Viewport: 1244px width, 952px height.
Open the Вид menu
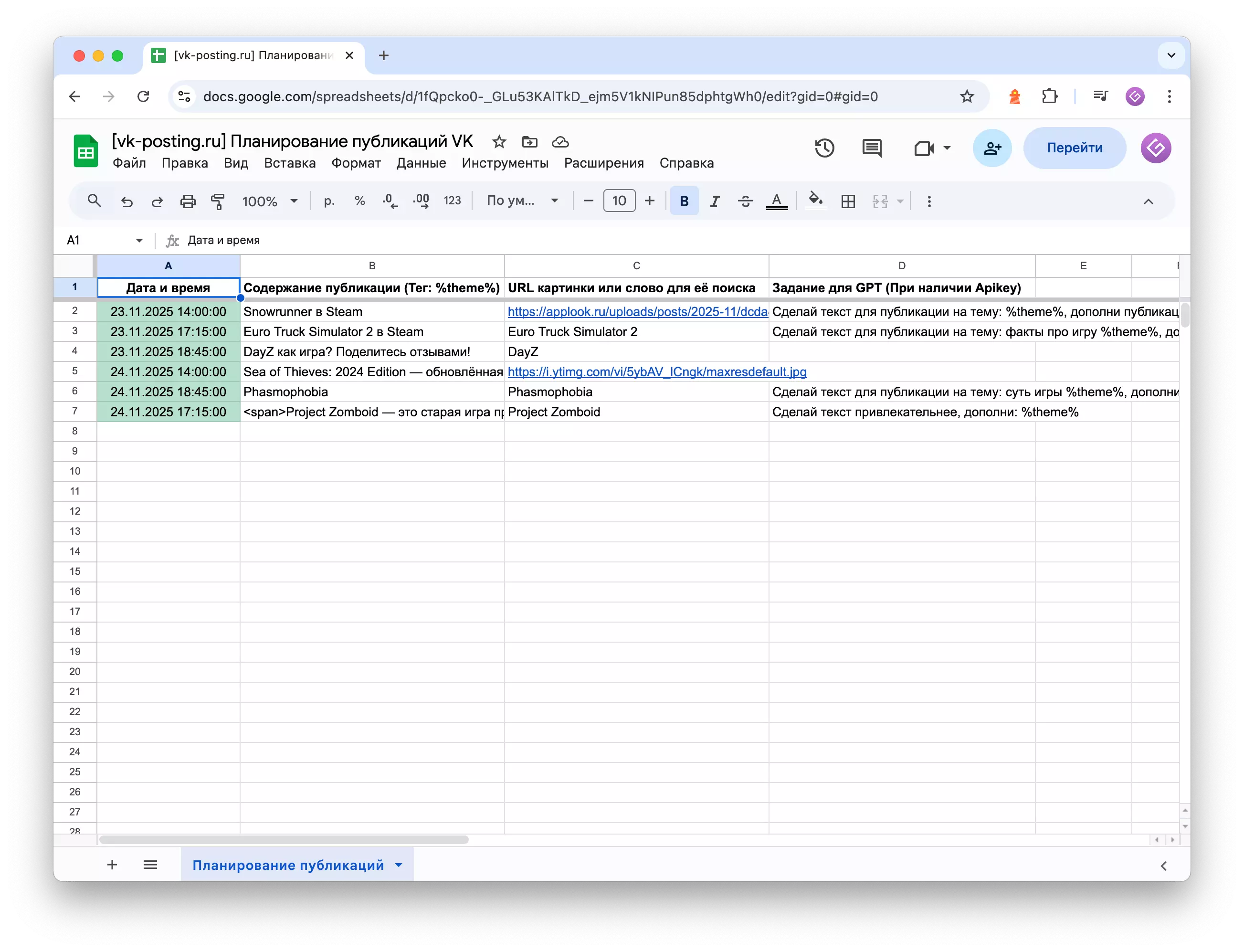pos(236,163)
